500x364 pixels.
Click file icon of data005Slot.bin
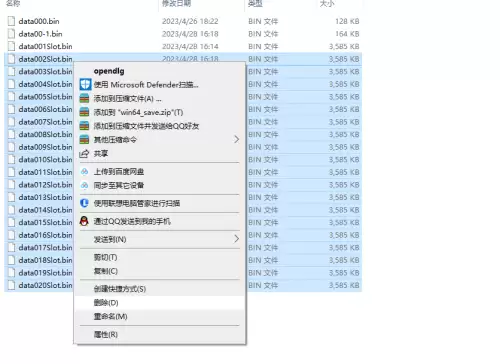[11, 97]
